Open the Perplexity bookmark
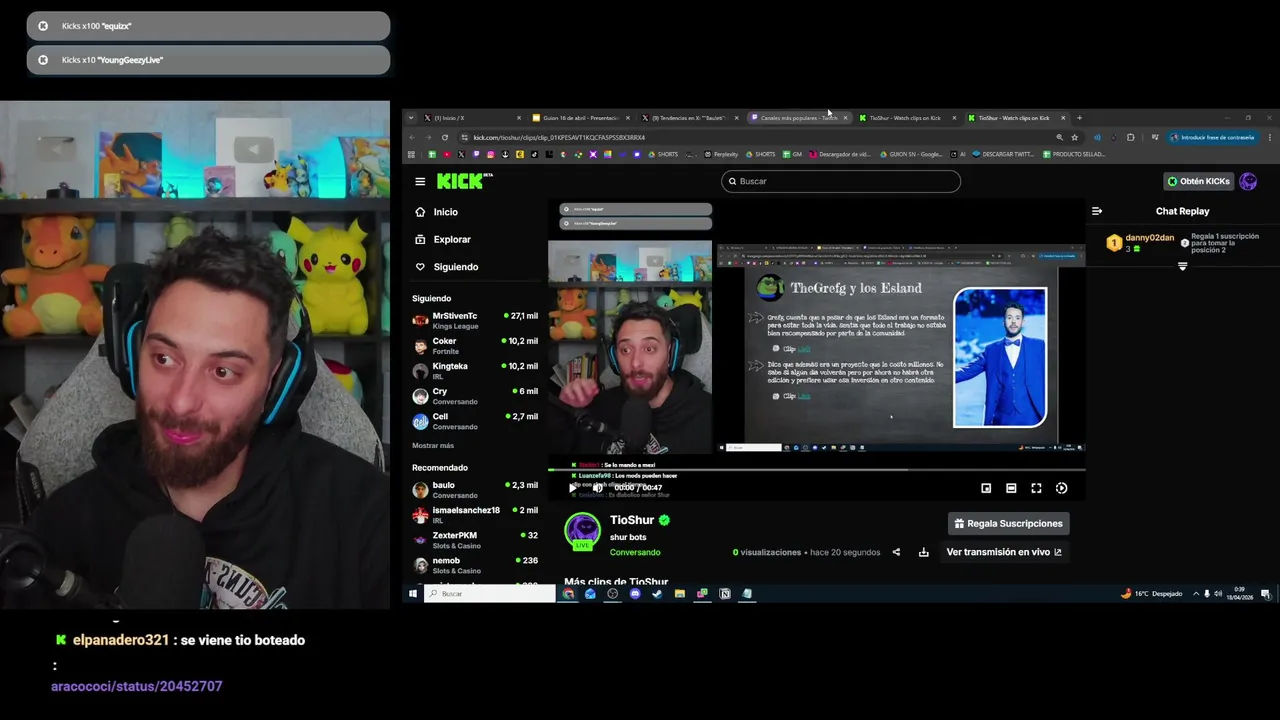Viewport: 1280px width, 720px height. point(721,154)
